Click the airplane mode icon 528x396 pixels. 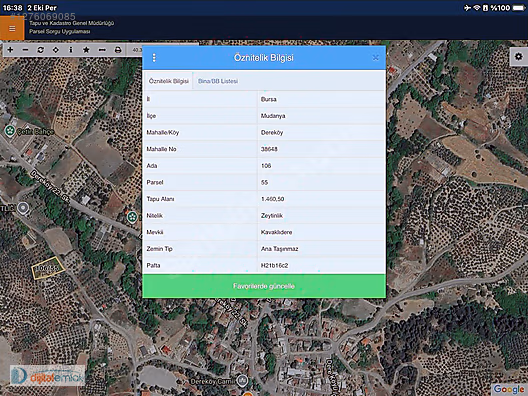467,7
